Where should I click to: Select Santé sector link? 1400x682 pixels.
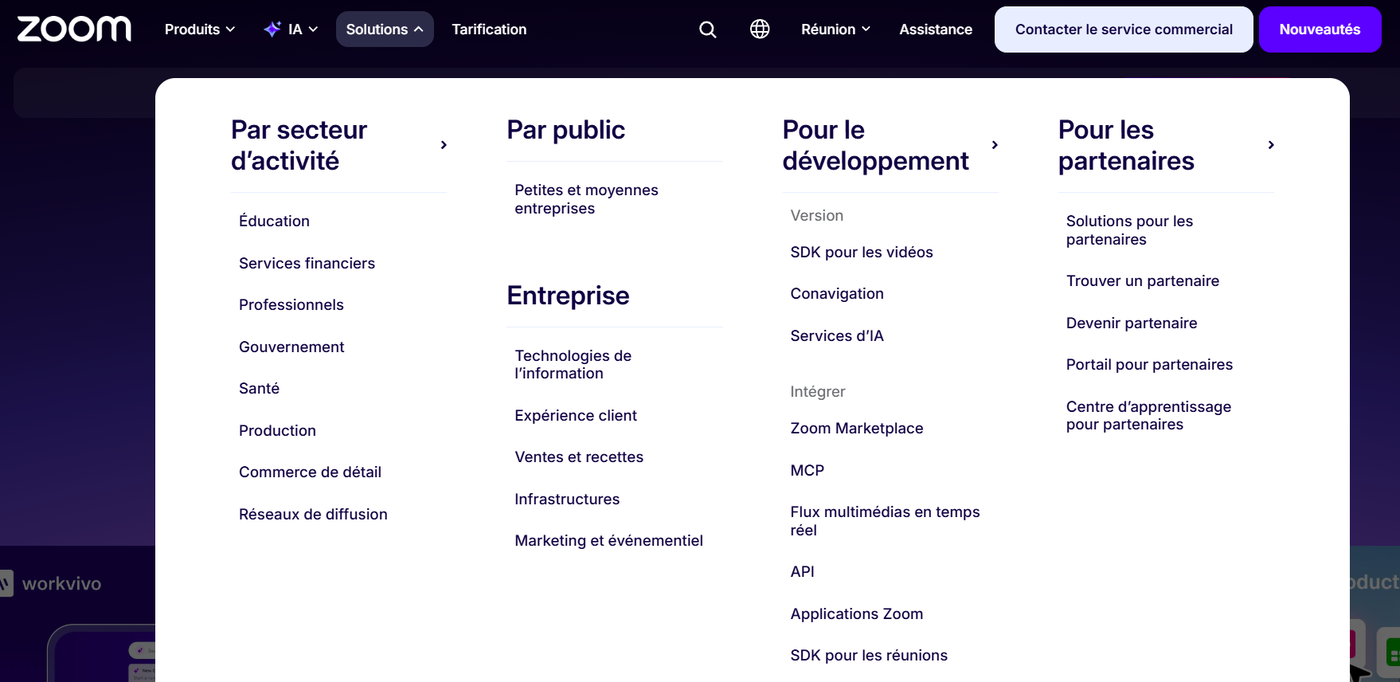click(x=259, y=388)
